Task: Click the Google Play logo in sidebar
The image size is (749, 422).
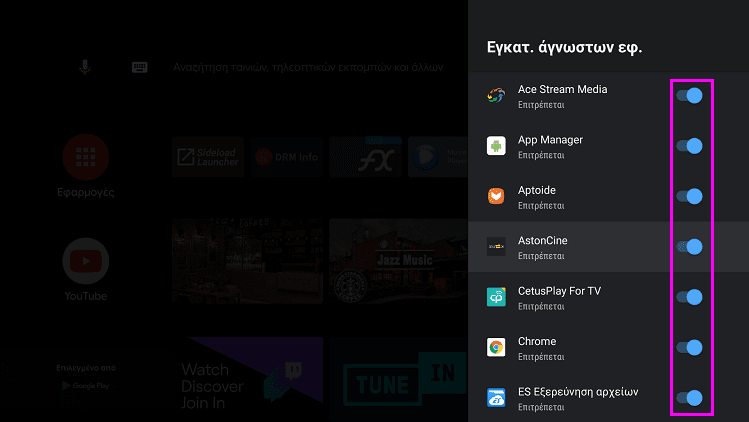Action: click(86, 386)
